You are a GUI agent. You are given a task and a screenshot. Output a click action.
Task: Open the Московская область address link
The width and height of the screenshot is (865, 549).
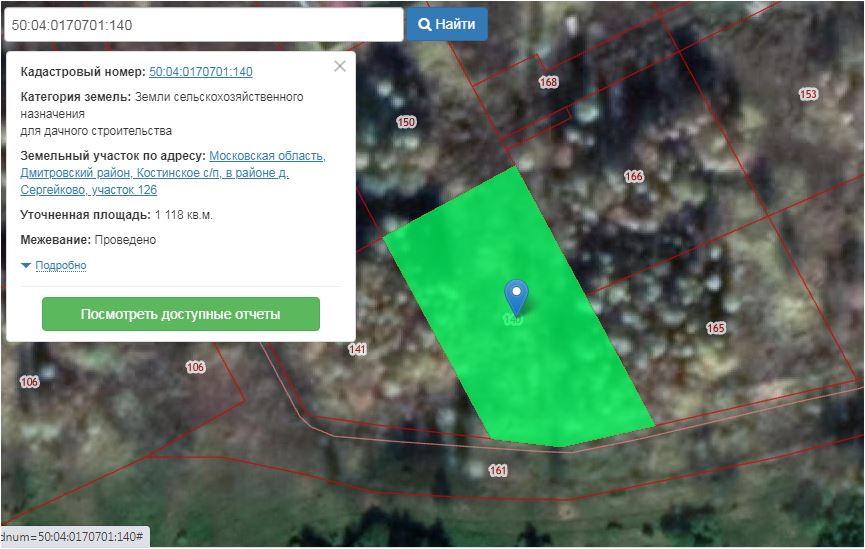[267, 156]
